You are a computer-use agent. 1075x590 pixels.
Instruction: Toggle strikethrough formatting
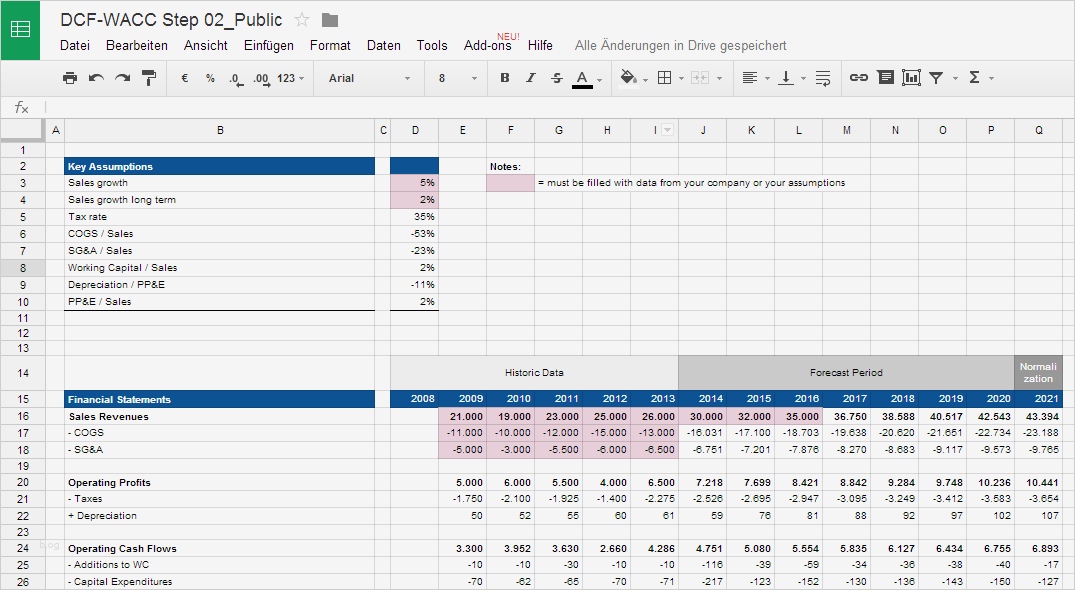tap(557, 78)
